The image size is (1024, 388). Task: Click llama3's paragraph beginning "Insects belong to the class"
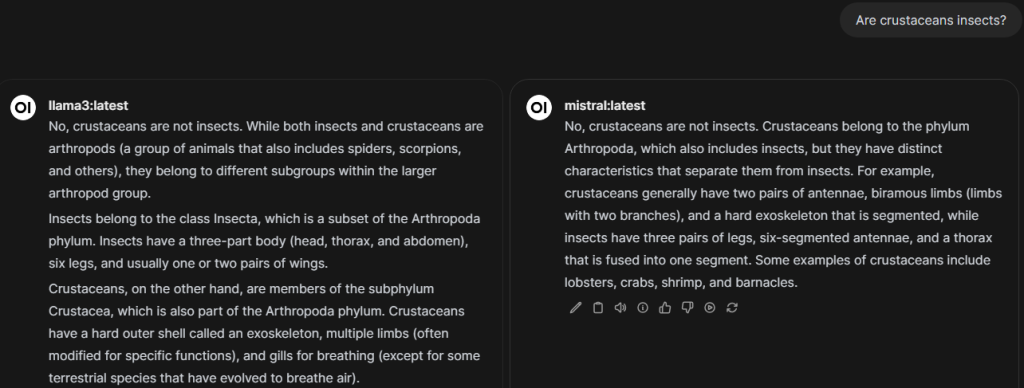(x=265, y=241)
